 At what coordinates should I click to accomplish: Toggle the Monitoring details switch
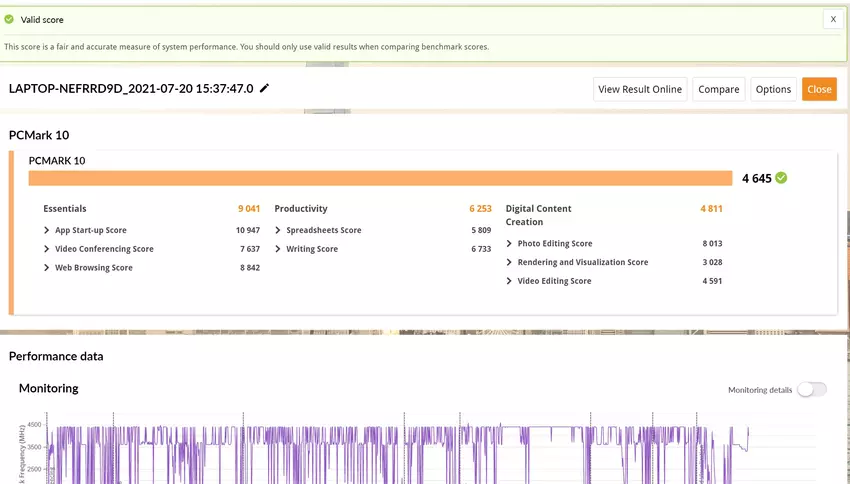(x=811, y=389)
